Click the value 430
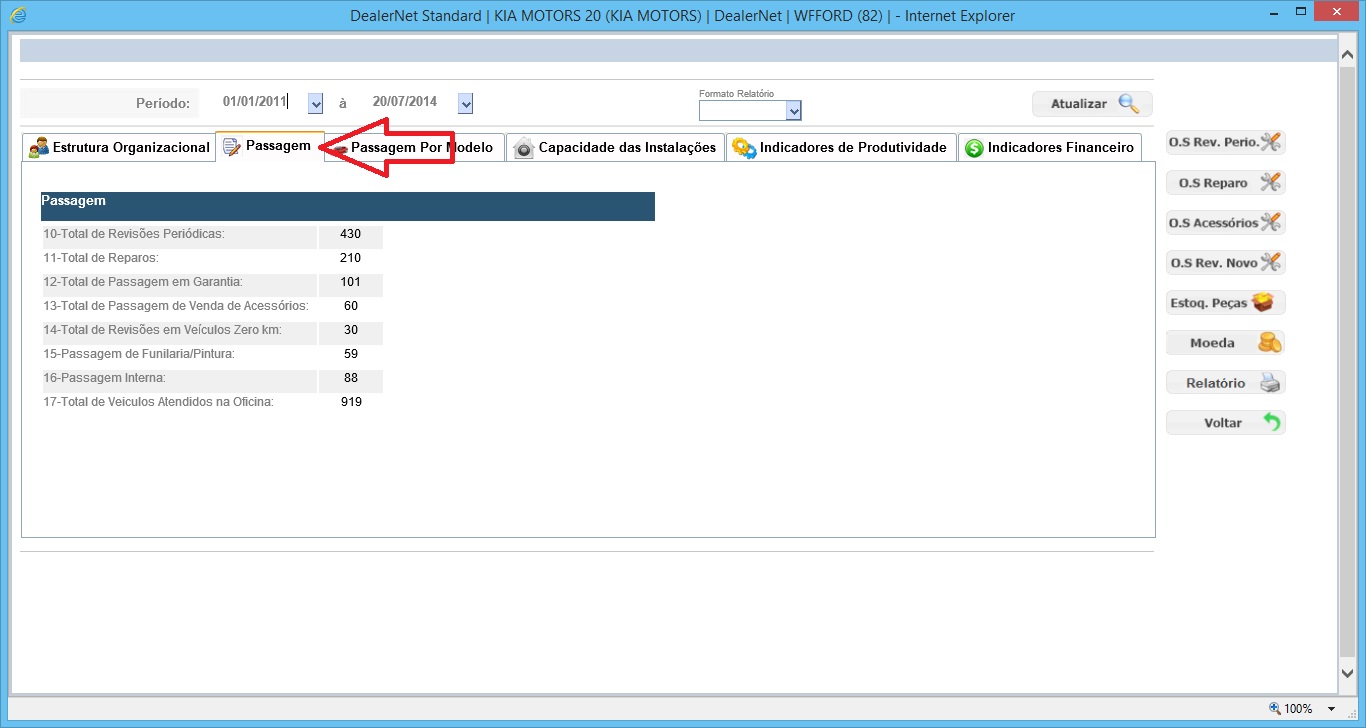 (x=350, y=234)
